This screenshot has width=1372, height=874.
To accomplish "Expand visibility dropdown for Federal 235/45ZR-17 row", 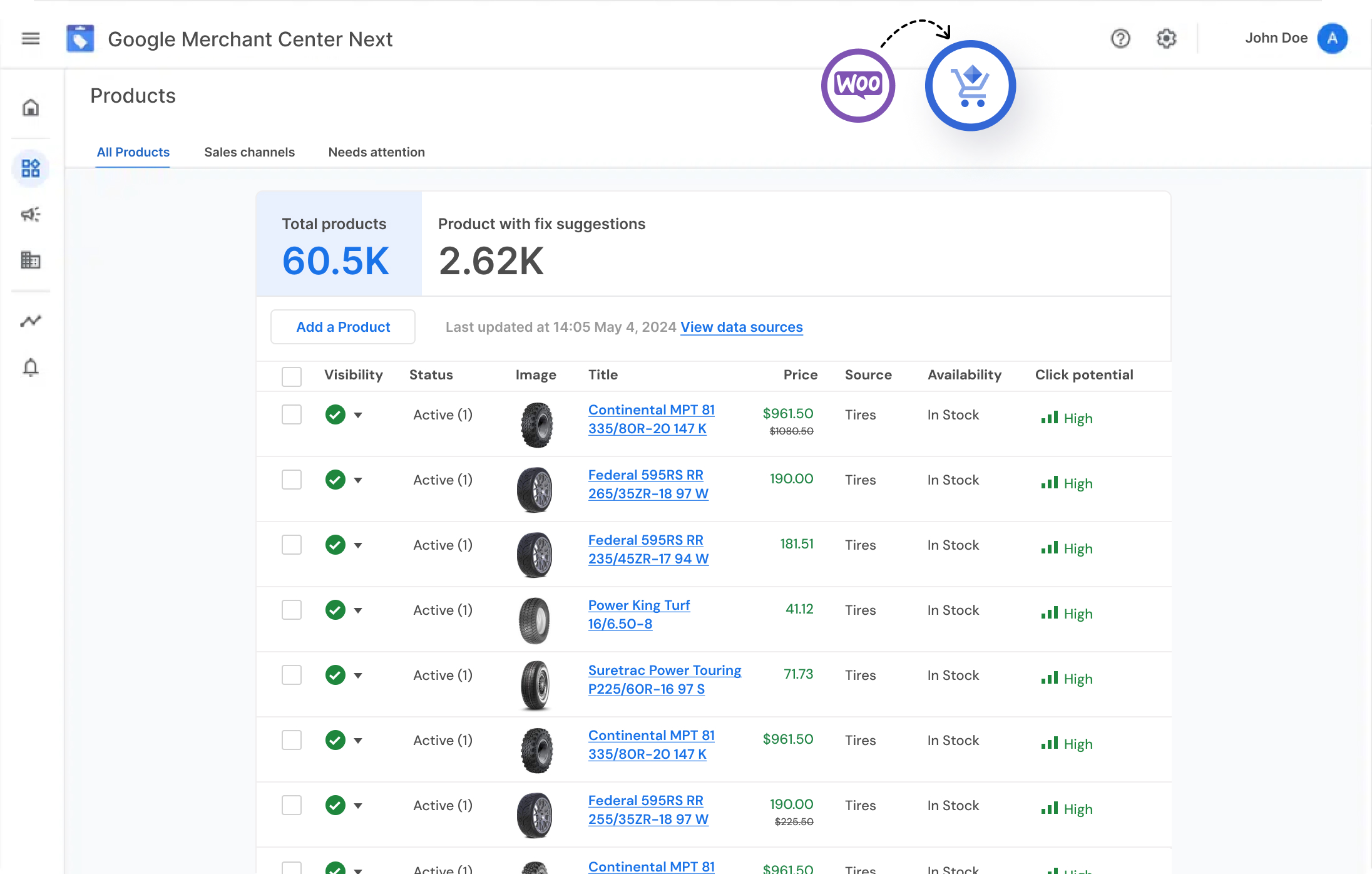I will pos(358,545).
